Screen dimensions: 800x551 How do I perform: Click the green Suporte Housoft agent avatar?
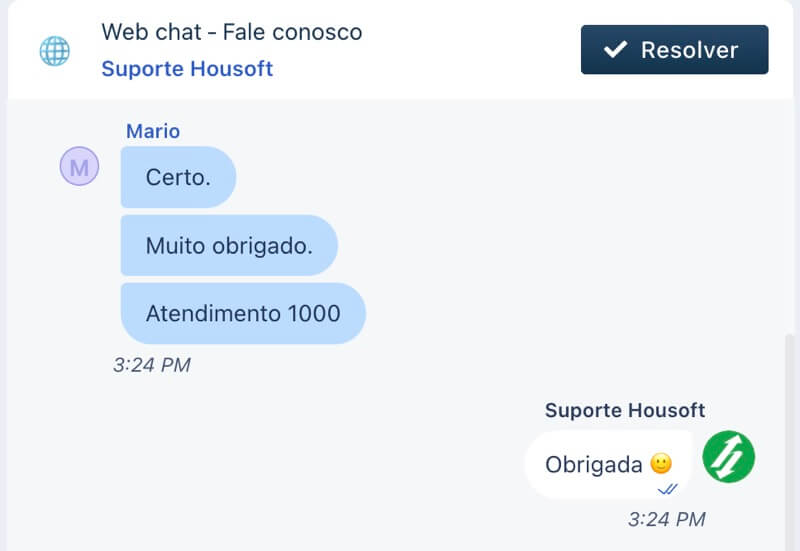point(728,457)
